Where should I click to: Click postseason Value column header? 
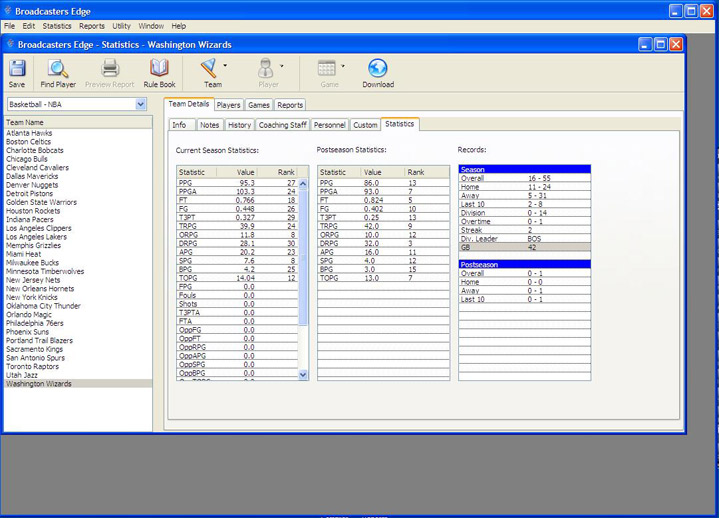tap(382, 172)
